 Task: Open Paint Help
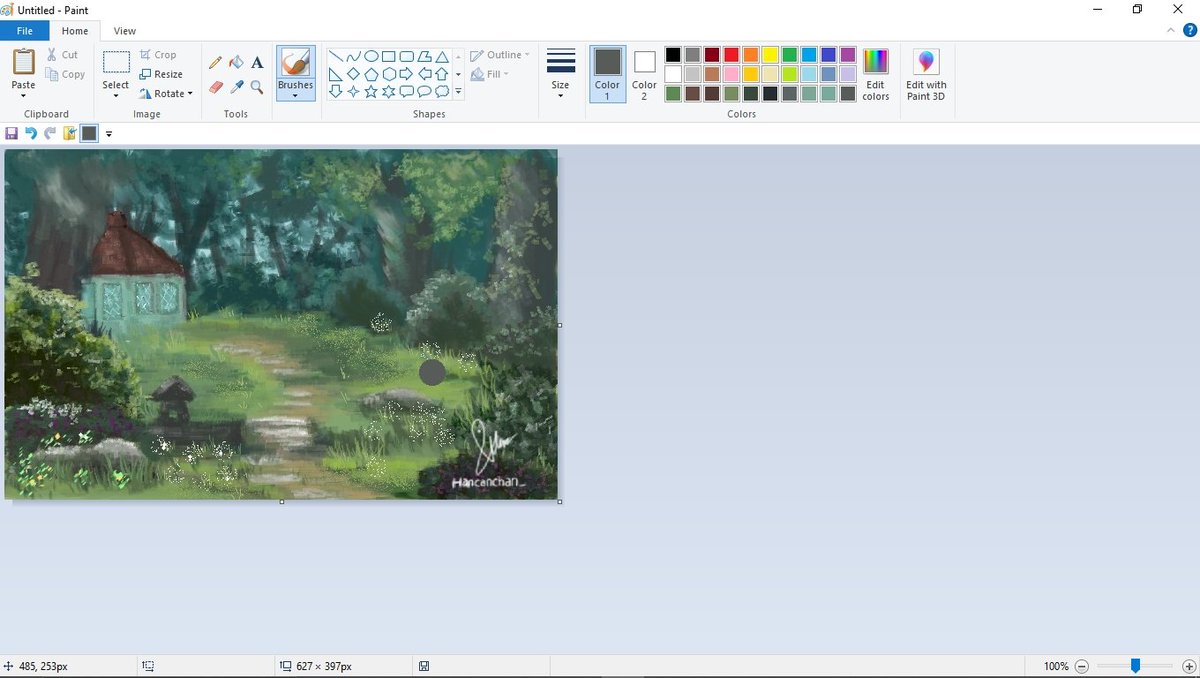[x=1189, y=31]
